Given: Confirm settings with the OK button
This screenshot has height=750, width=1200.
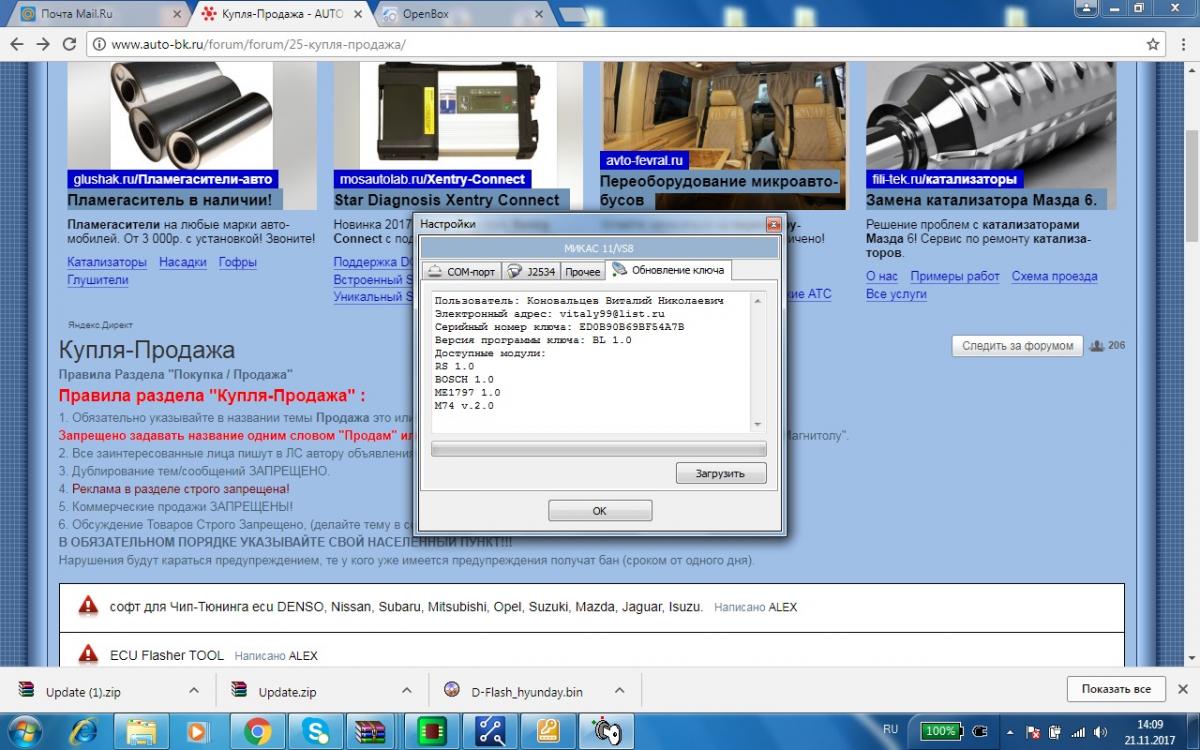Looking at the screenshot, I should point(600,510).
